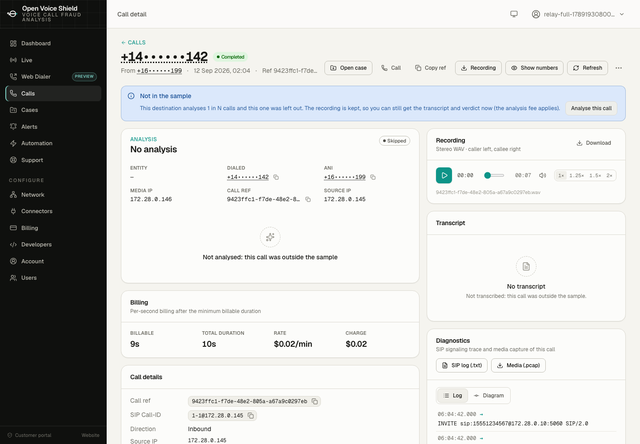Viewport: 640px width, 444px height.
Task: Open the Cases section
Action: tap(53, 110)
